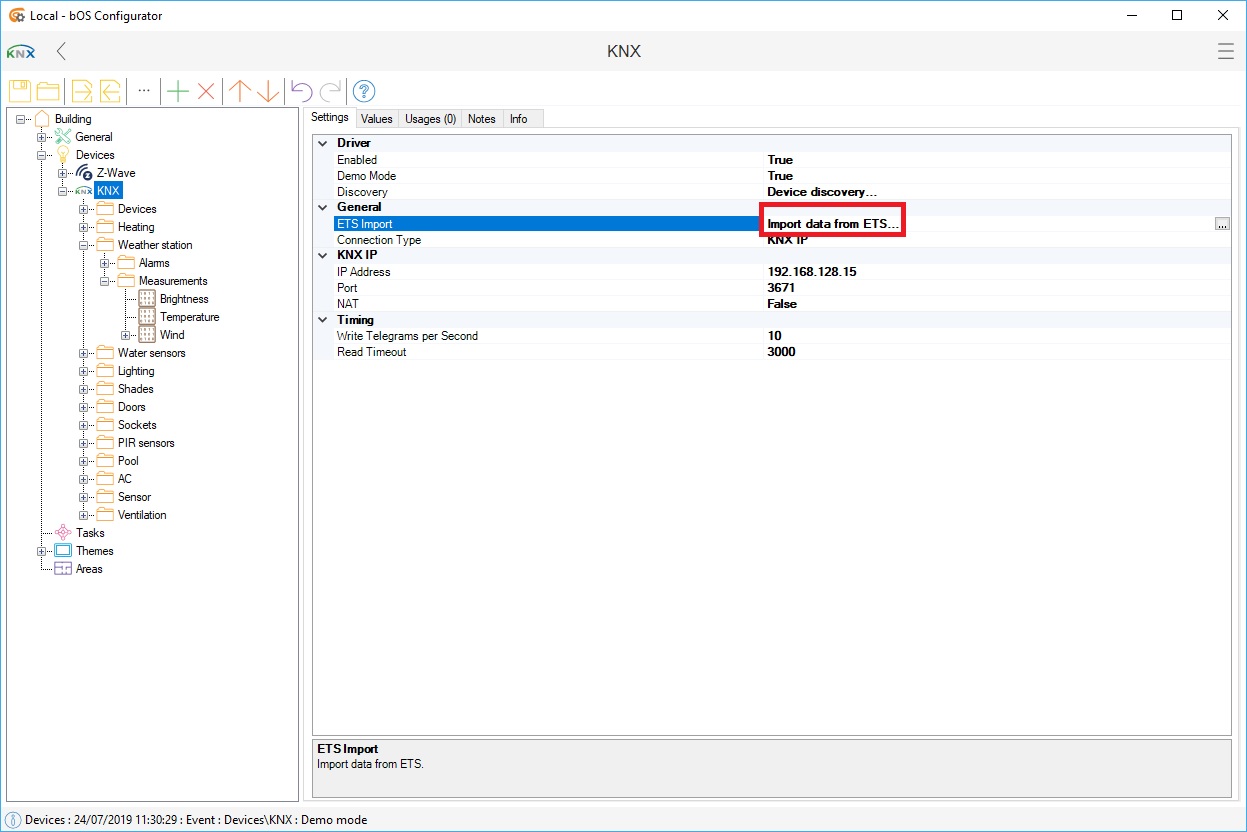
Task: Select the Doors folder
Action: (x=132, y=407)
